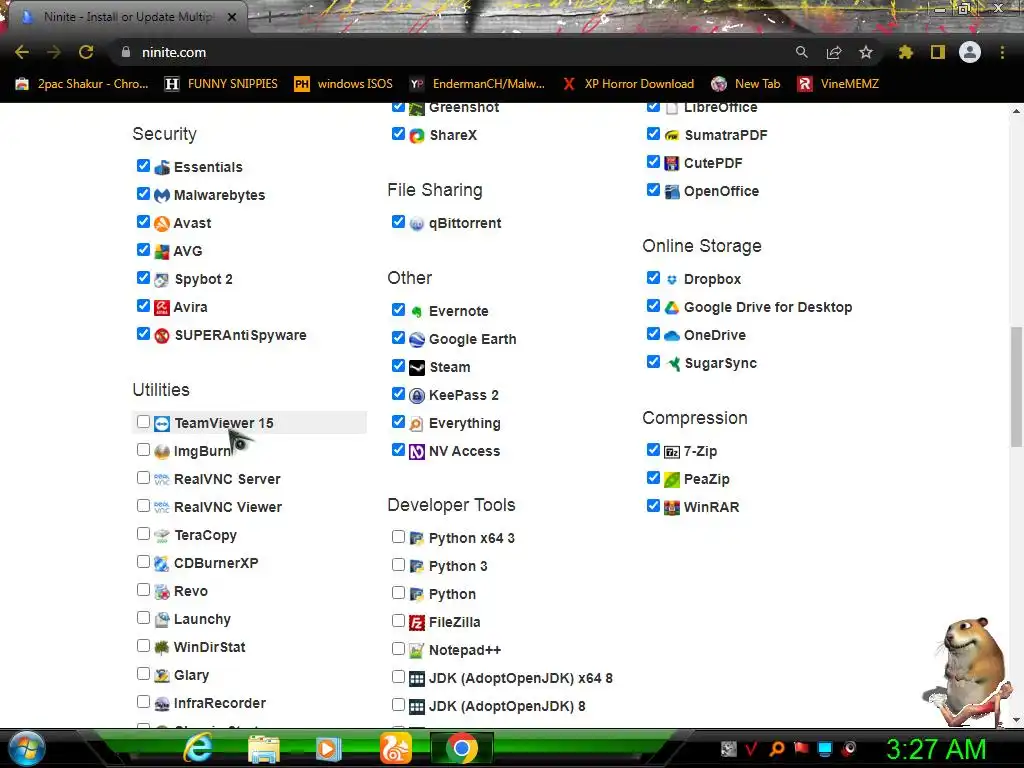Check the TeraCopy checkbox

point(144,534)
